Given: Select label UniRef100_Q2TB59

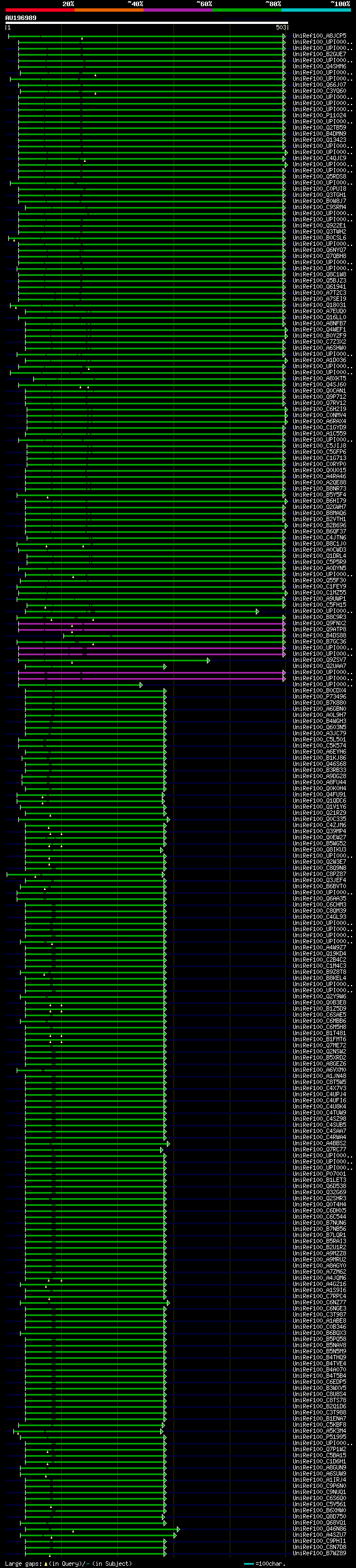Looking at the screenshot, I should [319, 128].
